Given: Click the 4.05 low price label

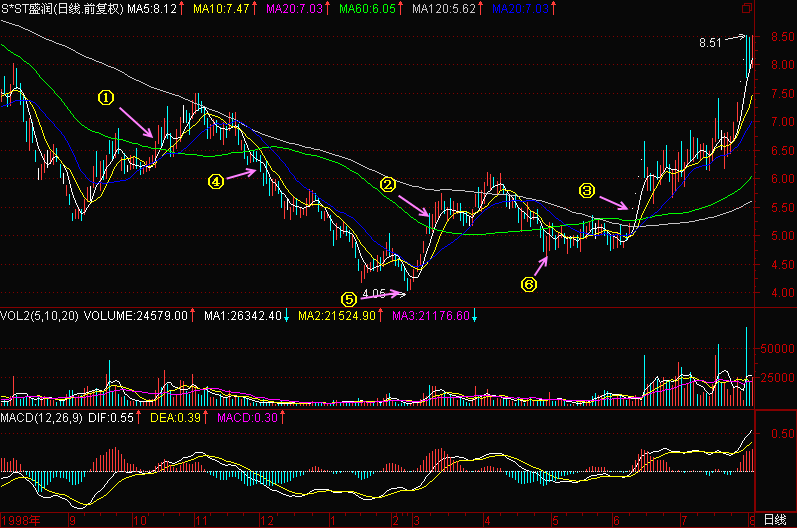Looking at the screenshot, I should click(x=374, y=293).
